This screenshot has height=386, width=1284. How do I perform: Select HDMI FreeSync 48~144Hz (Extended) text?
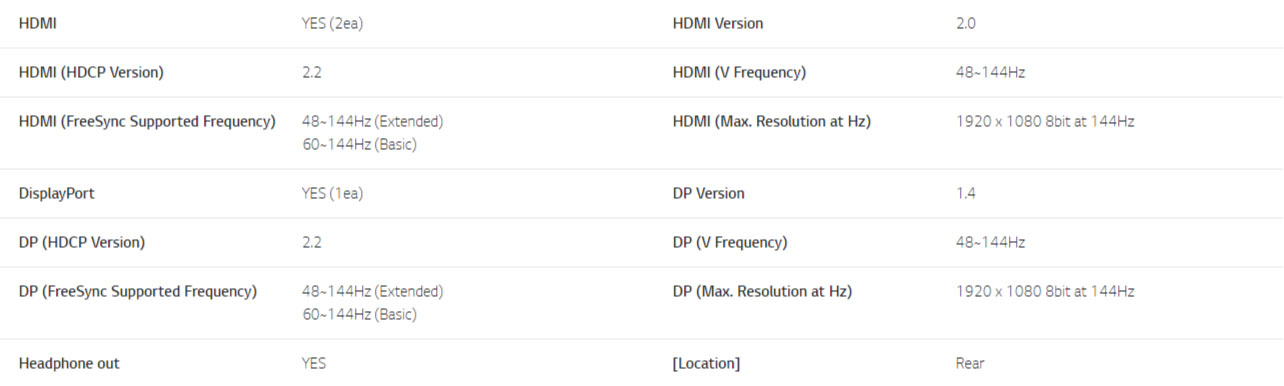coord(372,121)
